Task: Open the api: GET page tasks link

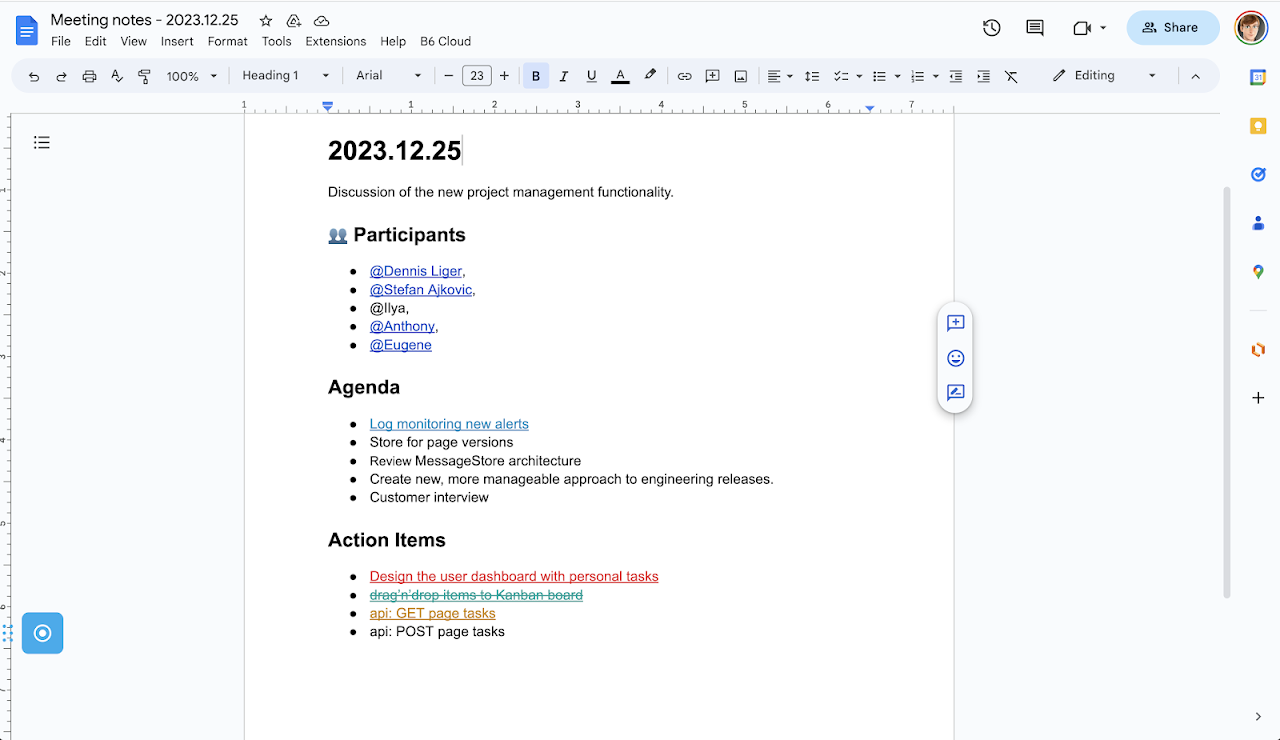Action: [x=433, y=613]
